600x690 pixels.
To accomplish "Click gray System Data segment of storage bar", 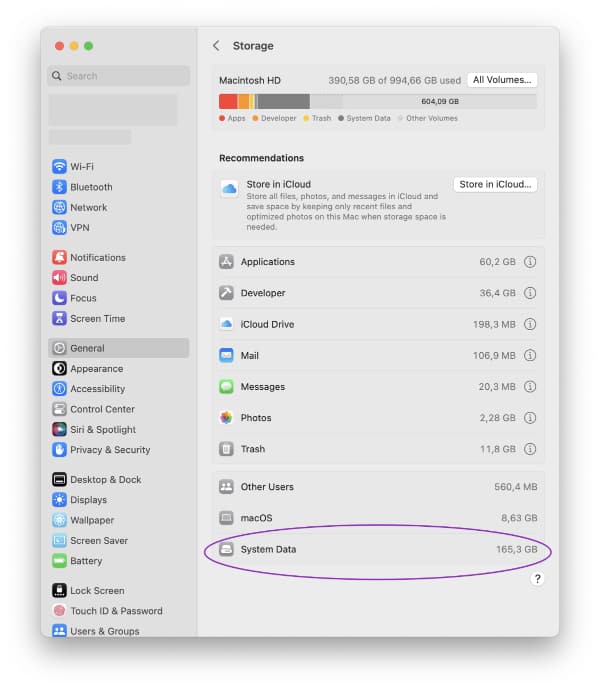I will coord(283,101).
